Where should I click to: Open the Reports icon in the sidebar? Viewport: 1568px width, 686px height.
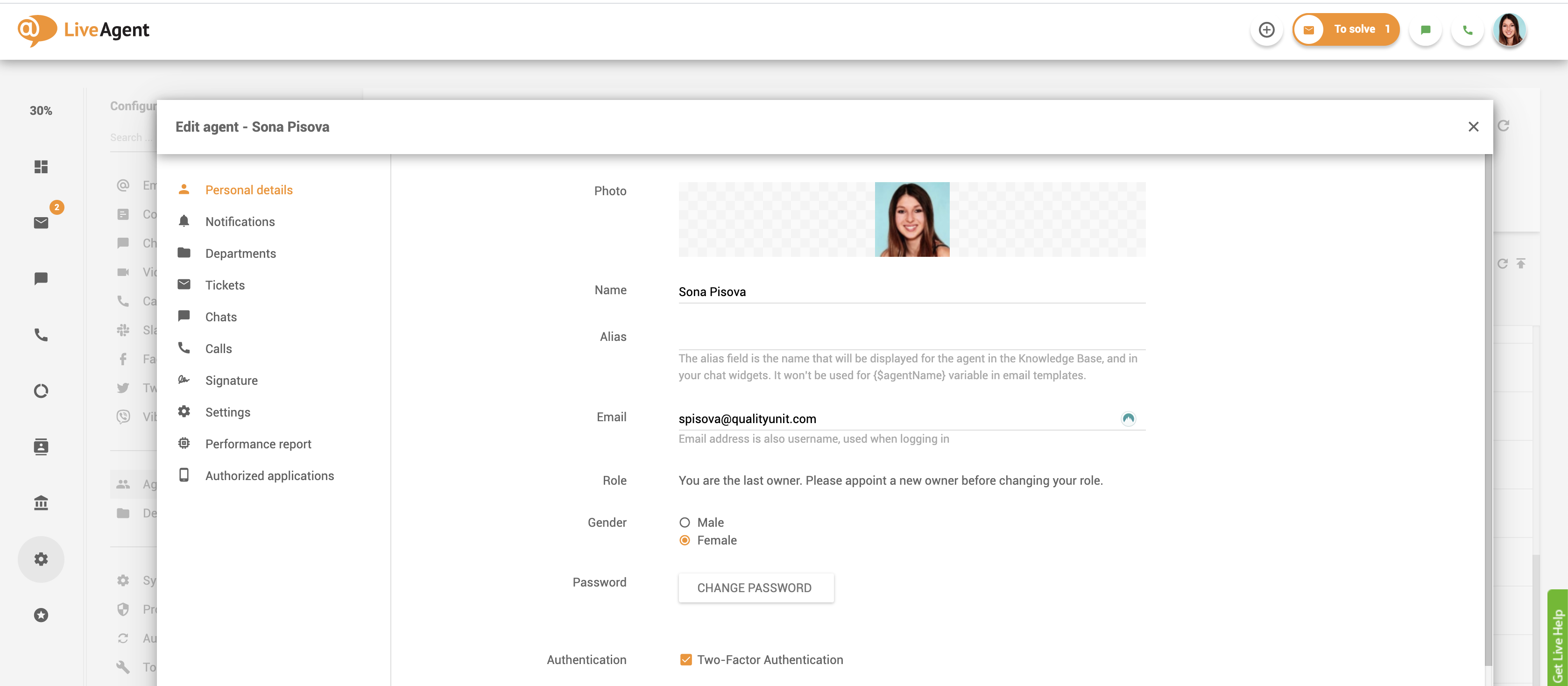[41, 390]
